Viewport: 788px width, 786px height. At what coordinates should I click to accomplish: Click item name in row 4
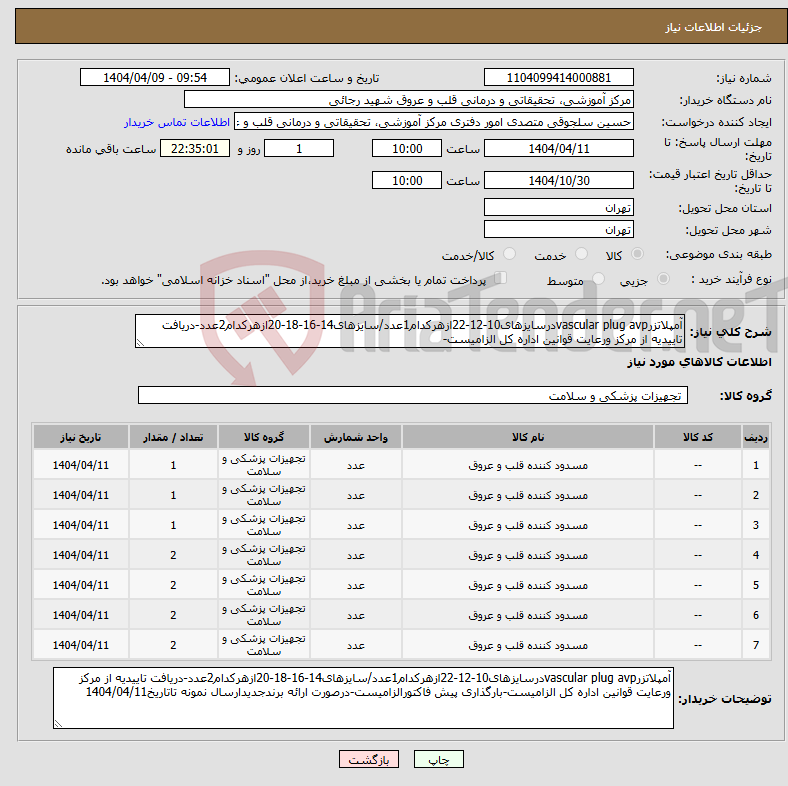point(528,555)
